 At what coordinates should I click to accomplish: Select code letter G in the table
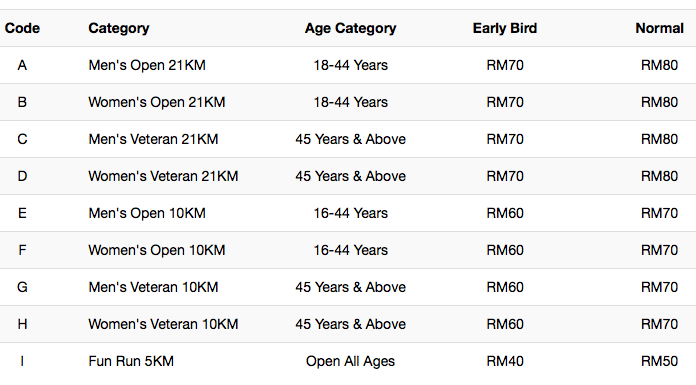[22, 287]
